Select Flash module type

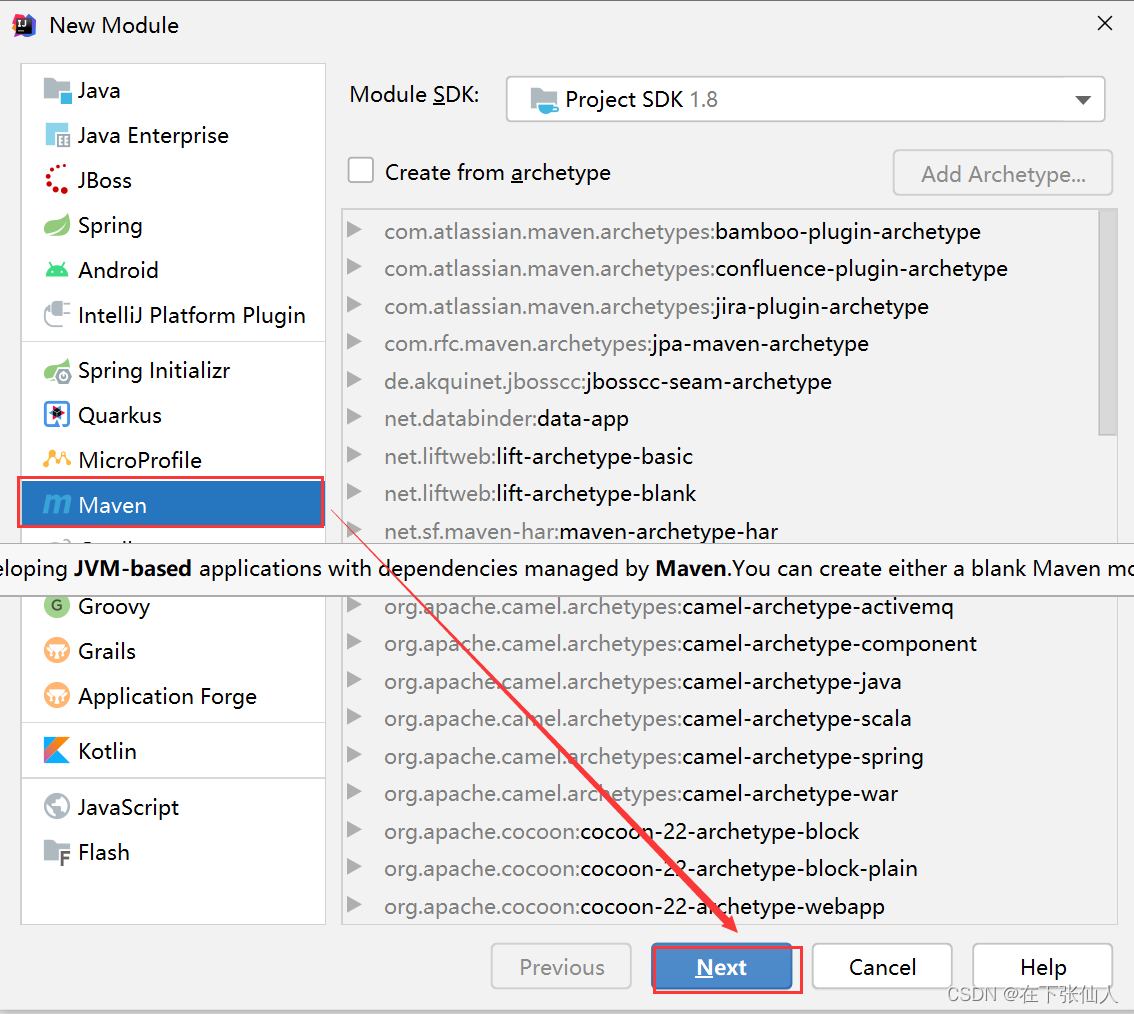173,852
